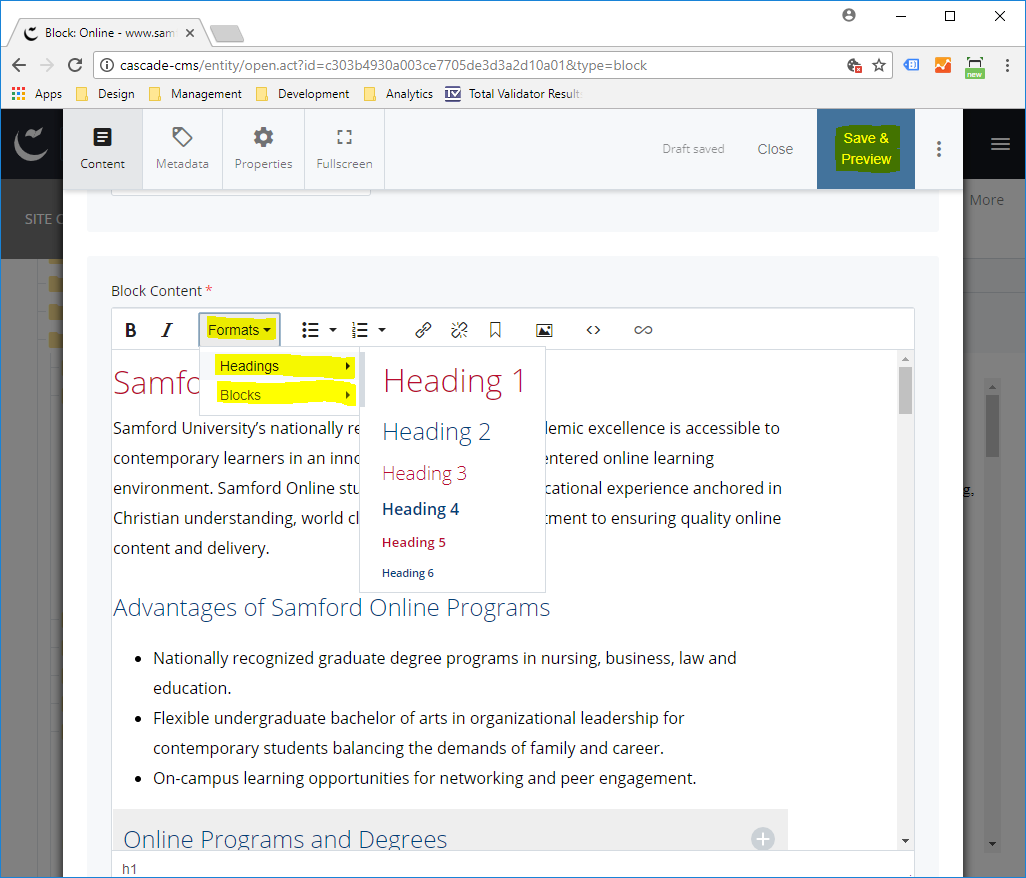Insert an anchor bookmark
The height and width of the screenshot is (878, 1026).
(495, 330)
